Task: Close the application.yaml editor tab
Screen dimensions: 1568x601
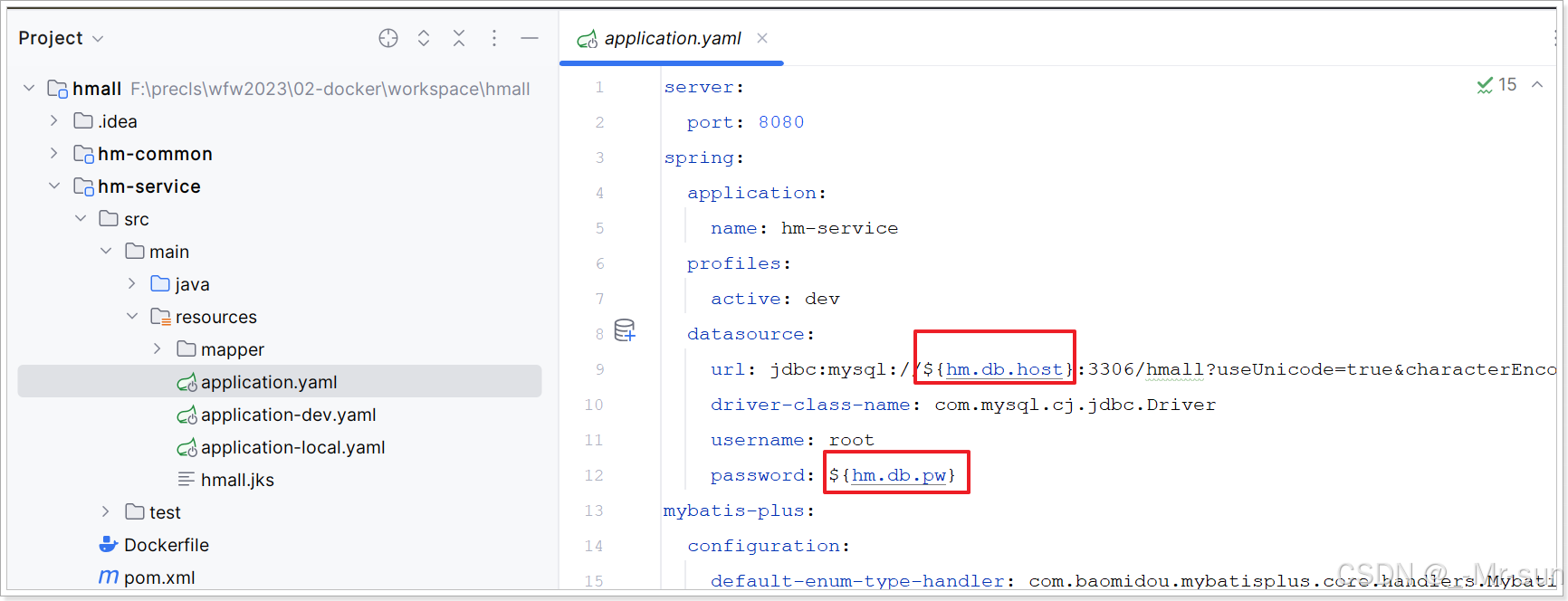Action: click(762, 38)
